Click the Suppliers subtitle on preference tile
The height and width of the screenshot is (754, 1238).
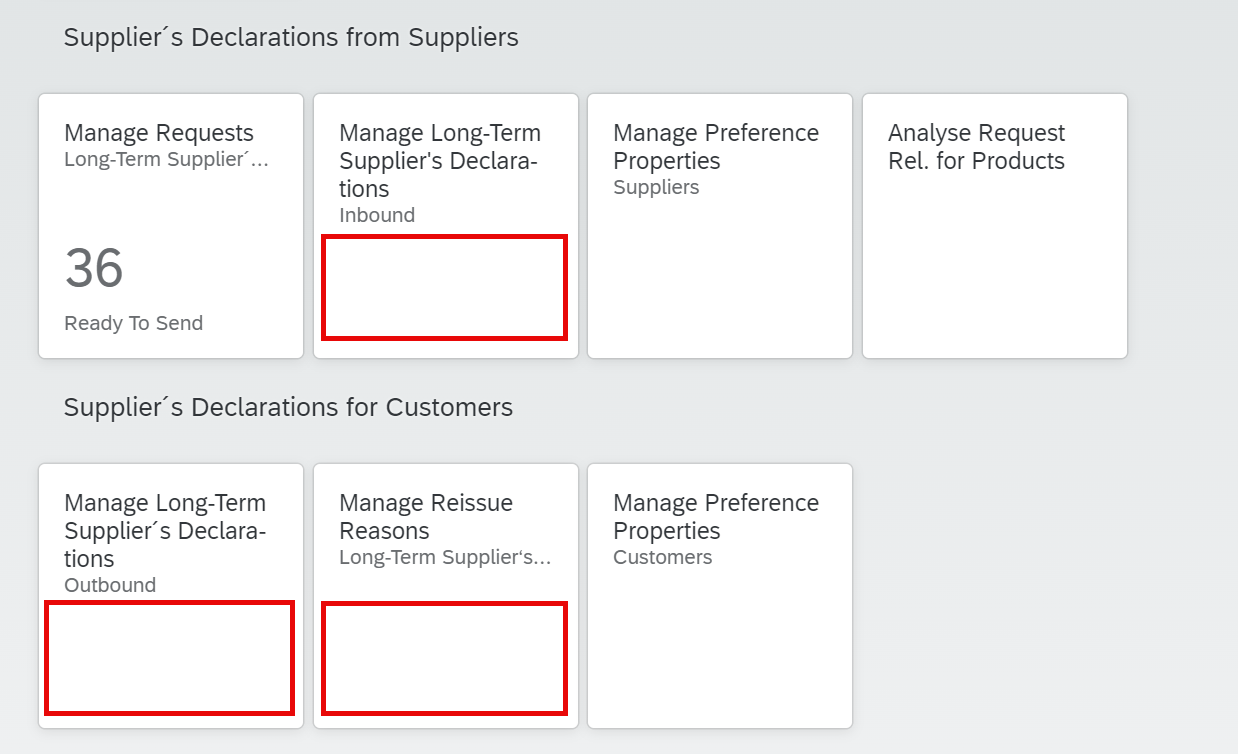(656, 188)
